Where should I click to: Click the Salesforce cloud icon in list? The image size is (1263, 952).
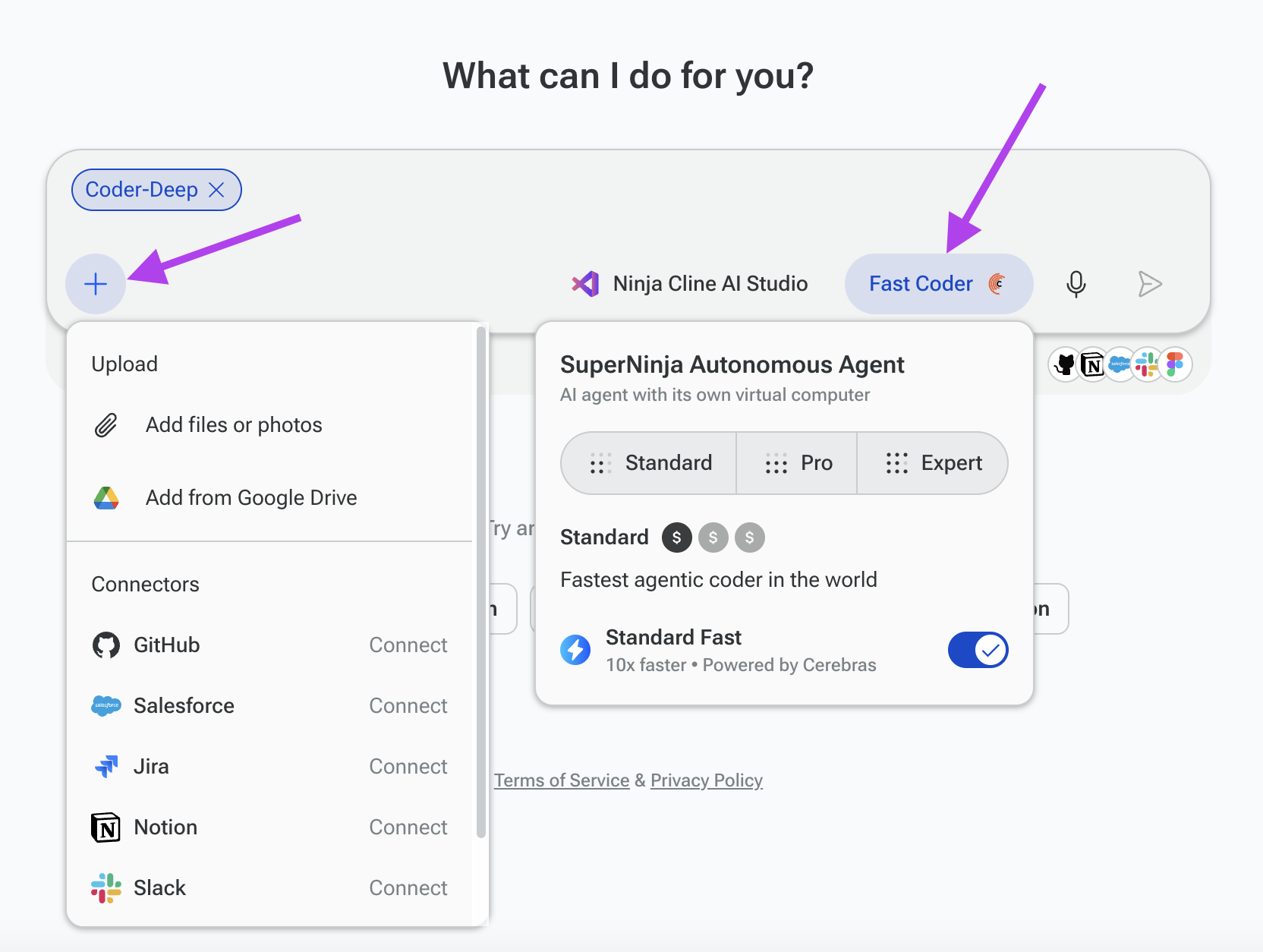pos(106,706)
